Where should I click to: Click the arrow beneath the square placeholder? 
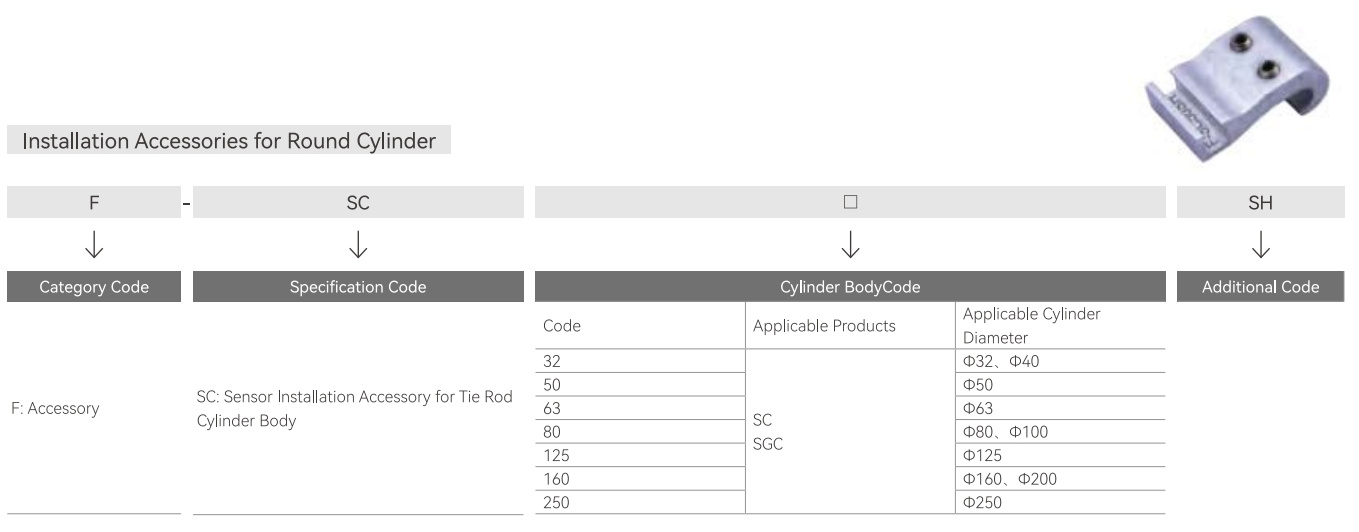pos(850,243)
